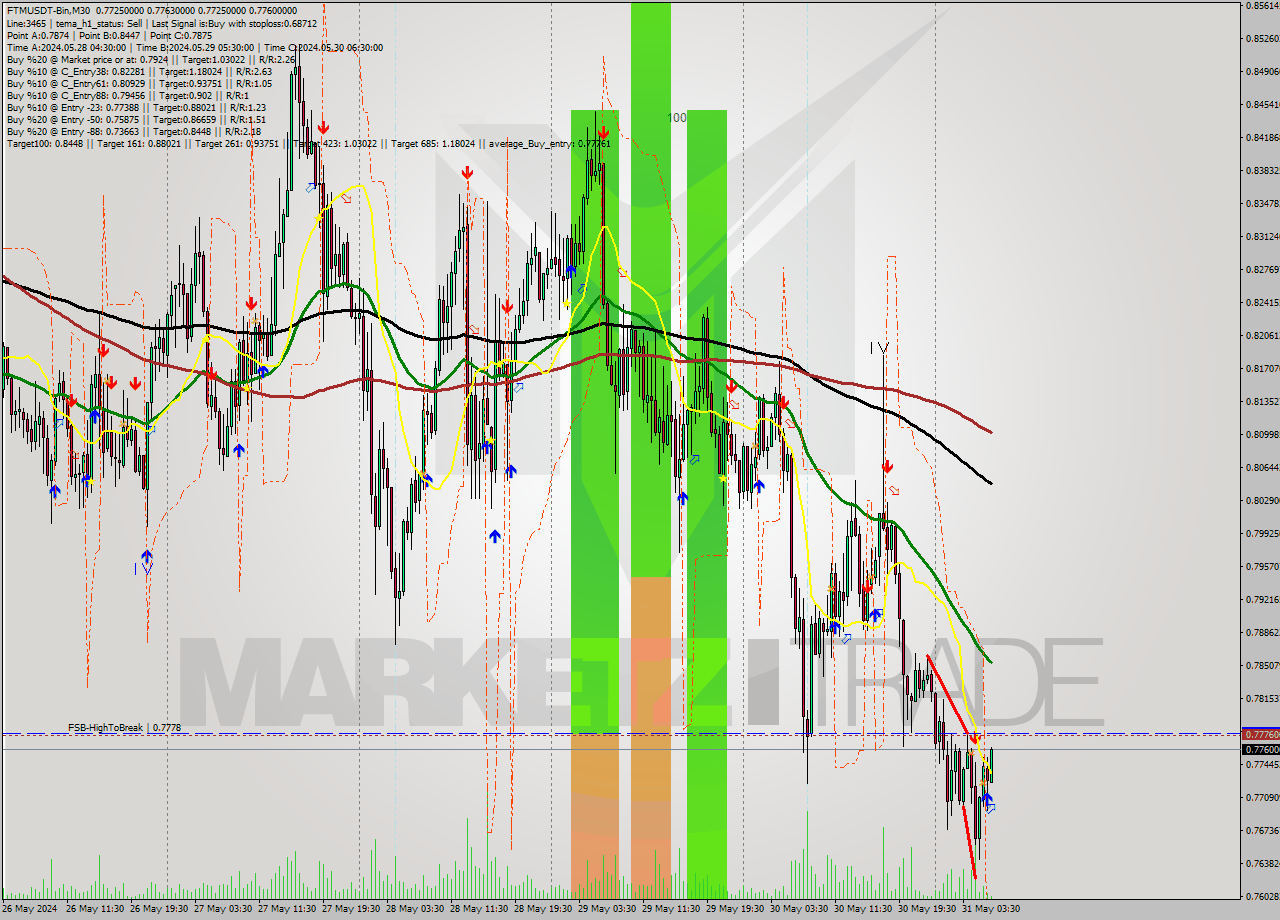The height and width of the screenshot is (920, 1280).
Task: Click the '26 May 11:30' time label
Action: pos(95,909)
